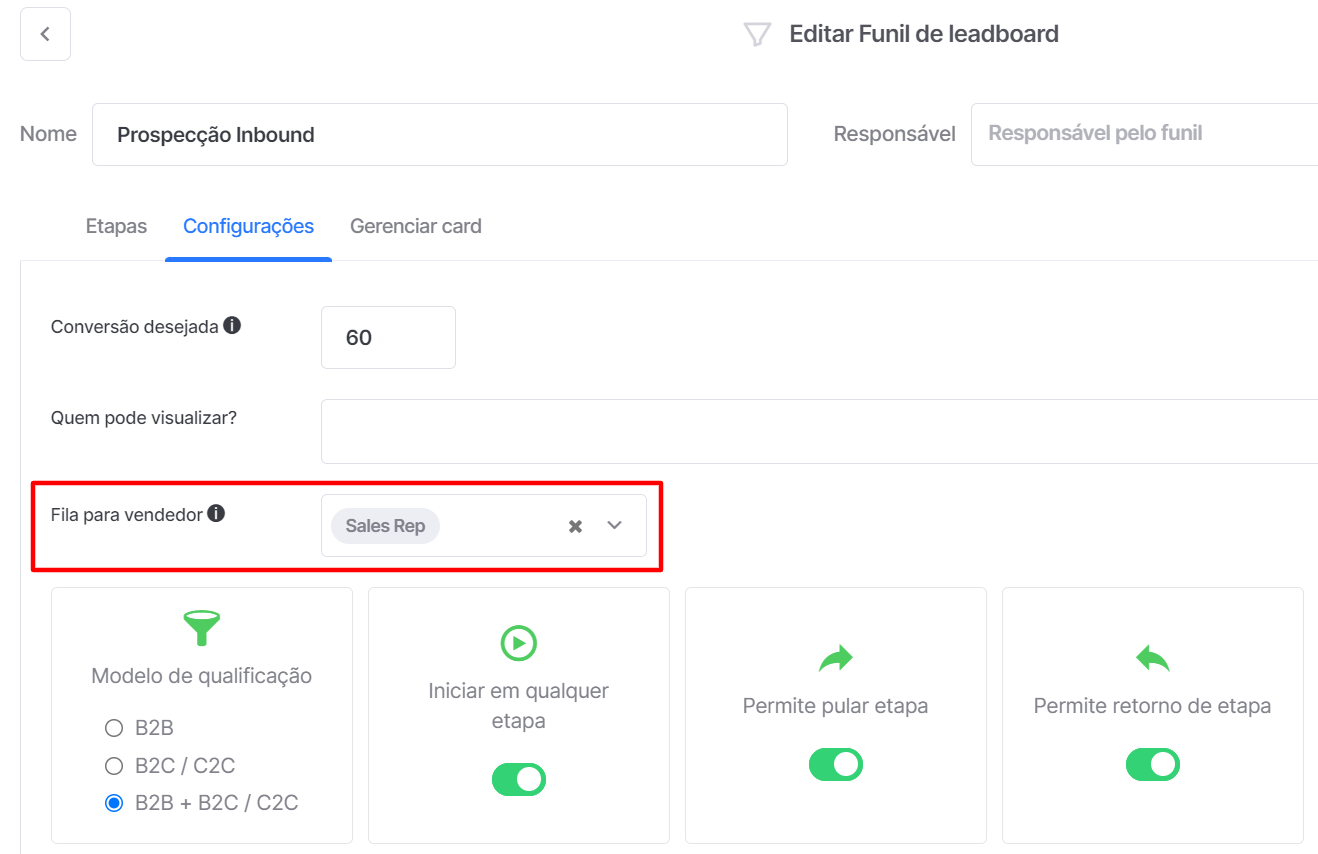Click info icon next to Conversão desejada
The width and height of the screenshot is (1318, 854).
click(x=232, y=325)
